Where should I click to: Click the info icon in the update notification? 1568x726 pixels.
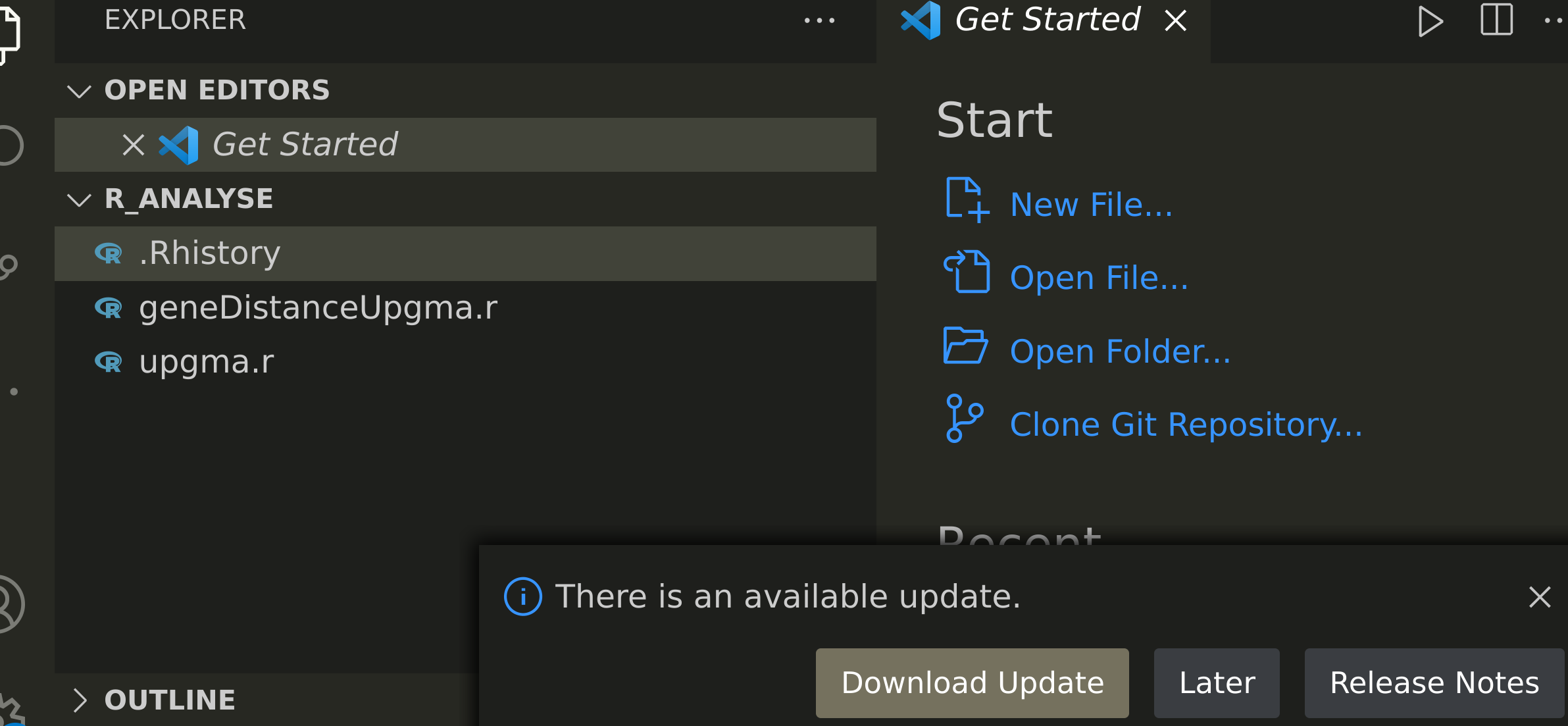click(522, 596)
